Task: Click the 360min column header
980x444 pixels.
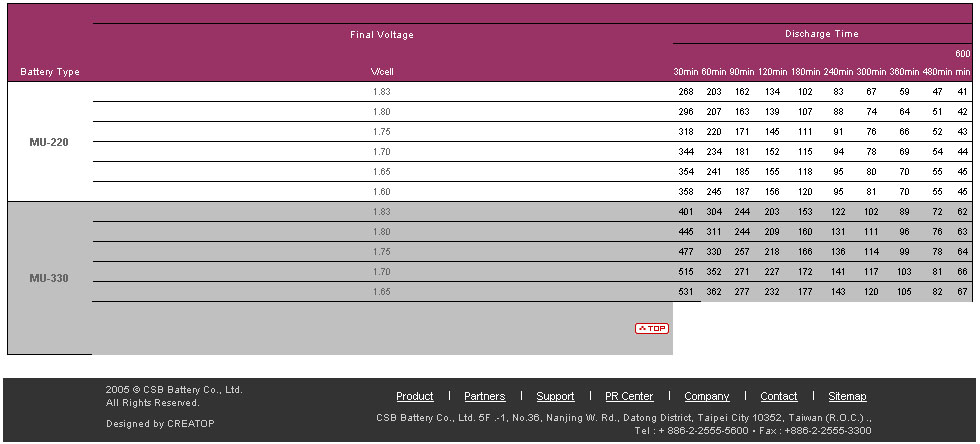Action: [x=904, y=72]
